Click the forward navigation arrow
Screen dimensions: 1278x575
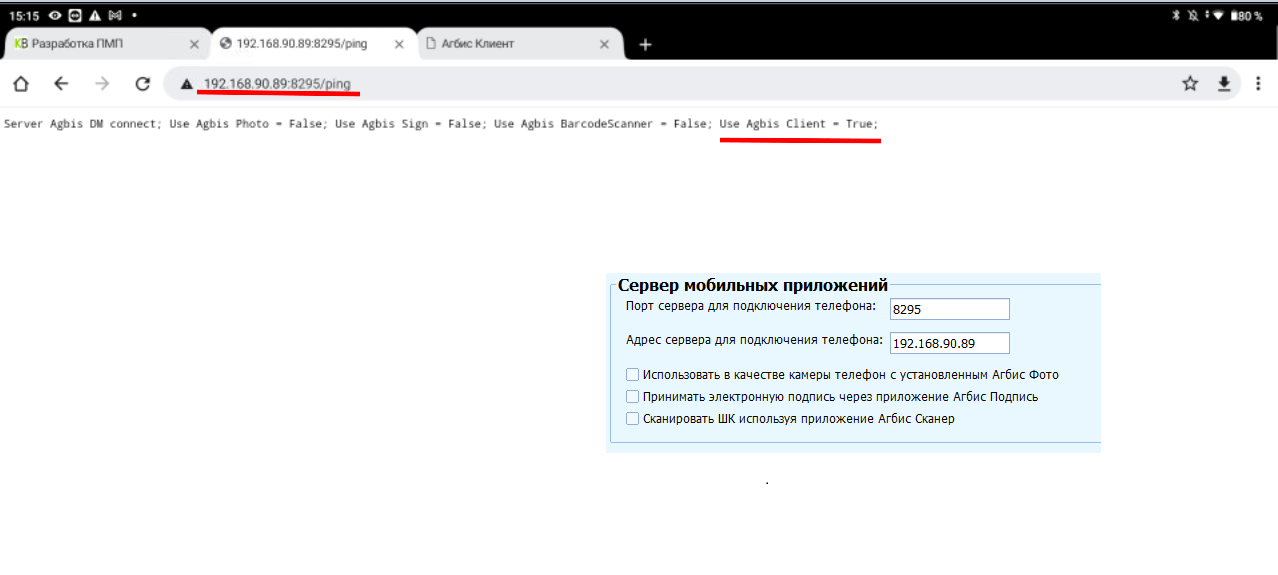pyautogui.click(x=102, y=84)
